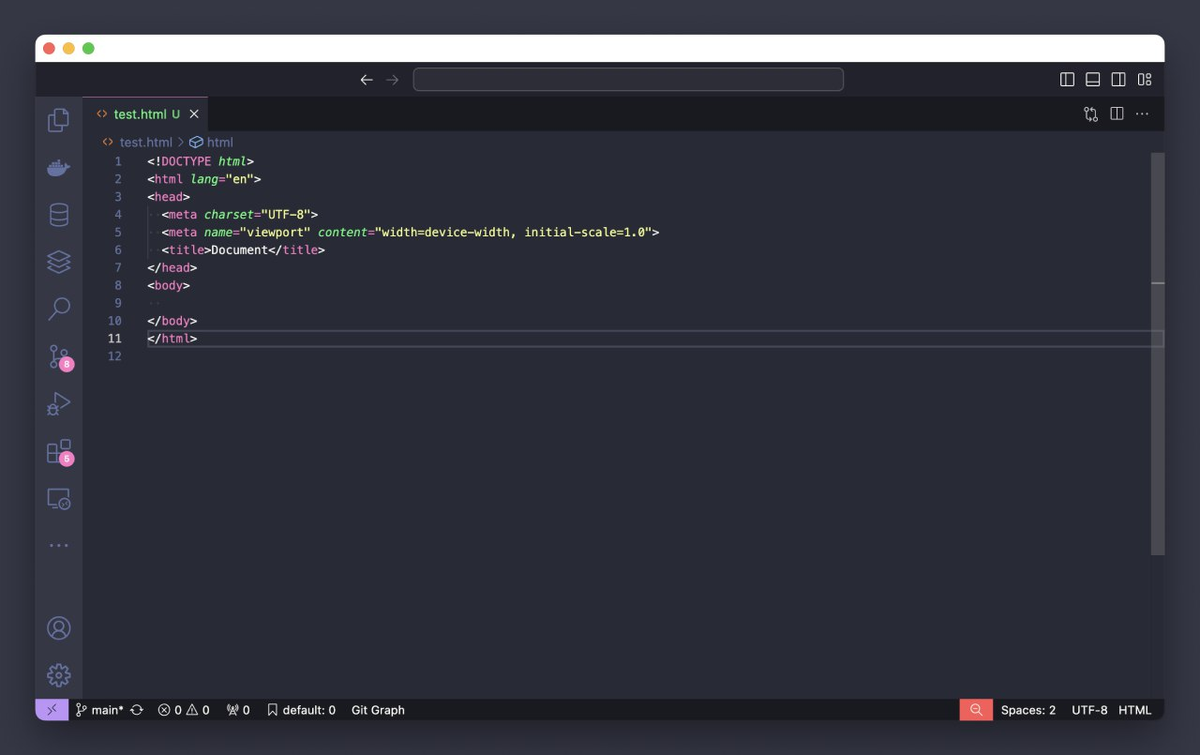Screen dimensions: 1200x755
Task: Open More Actions ellipsis in editor toolbar
Action: pyautogui.click(x=1142, y=114)
